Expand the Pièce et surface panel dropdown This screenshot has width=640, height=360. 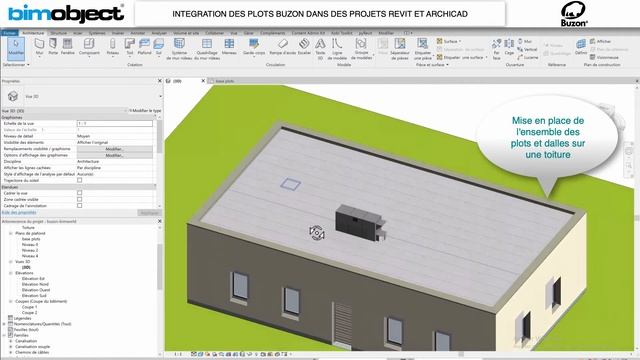click(432, 65)
